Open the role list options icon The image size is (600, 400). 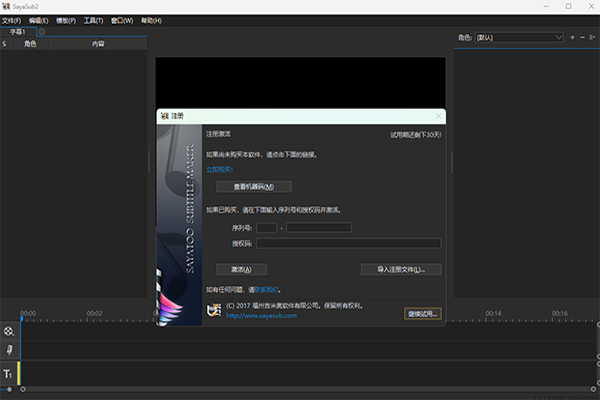pos(592,38)
